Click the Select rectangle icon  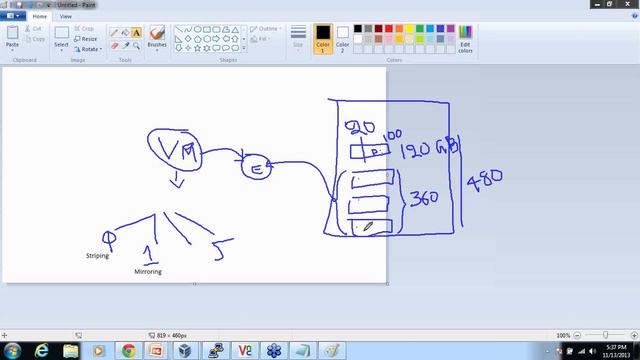(x=62, y=33)
